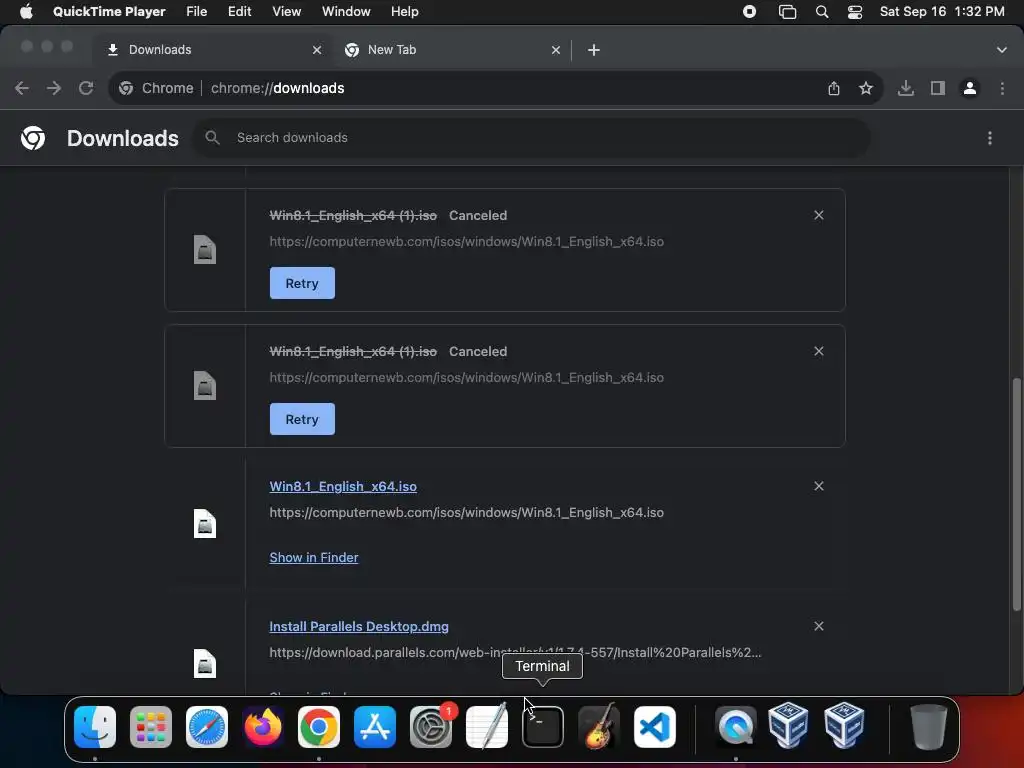Open the Help menu
Viewport: 1024px width, 768px height.
click(404, 12)
